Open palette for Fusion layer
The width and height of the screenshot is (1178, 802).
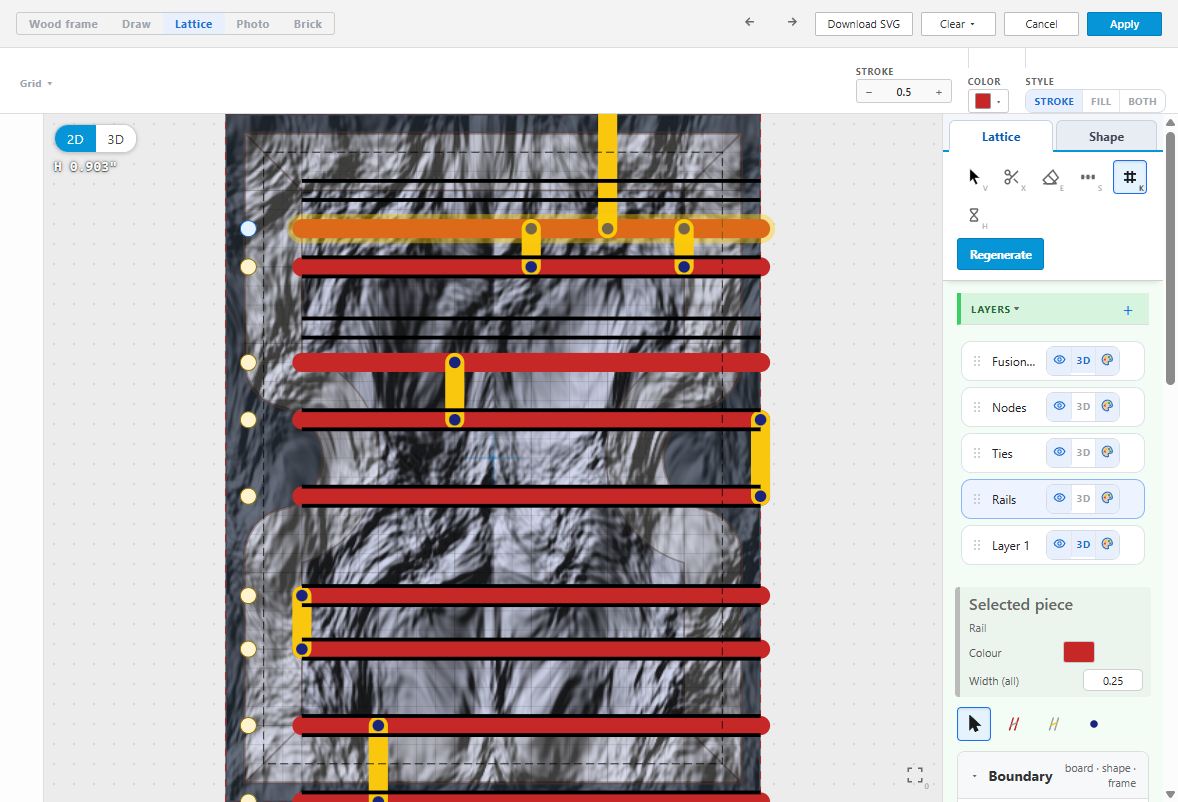coord(1107,360)
